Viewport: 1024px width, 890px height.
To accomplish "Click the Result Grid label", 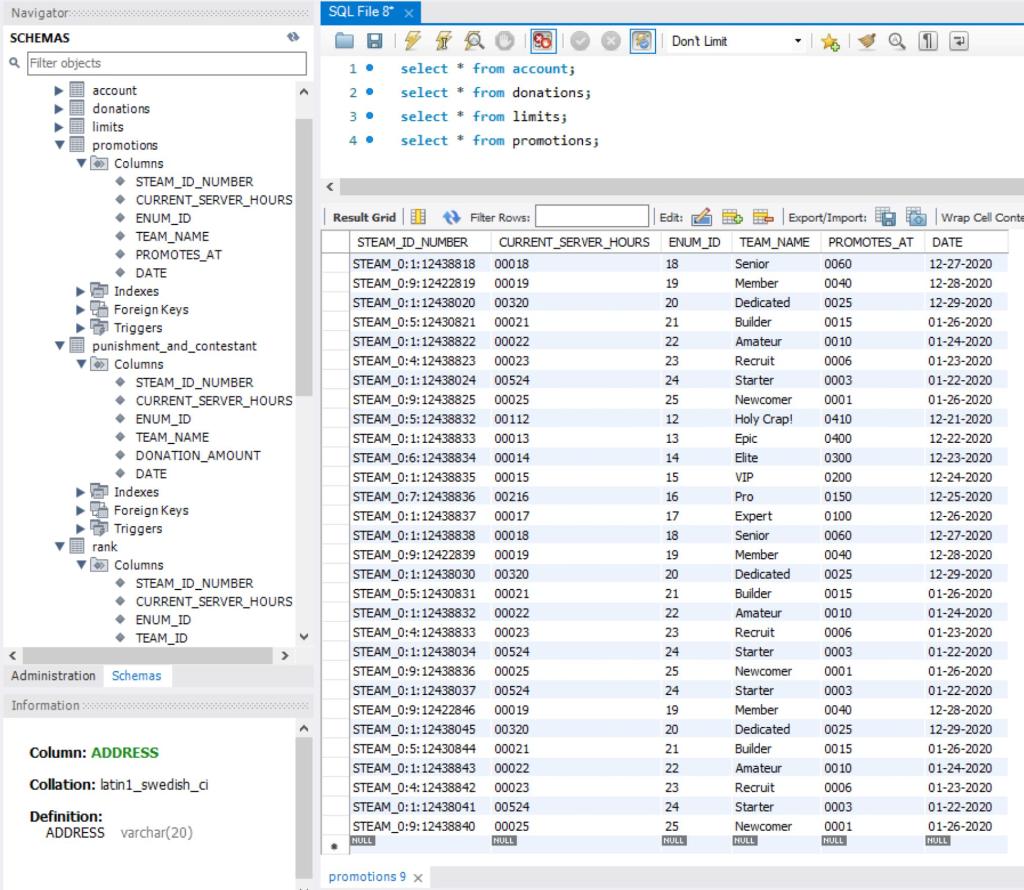I will point(365,215).
